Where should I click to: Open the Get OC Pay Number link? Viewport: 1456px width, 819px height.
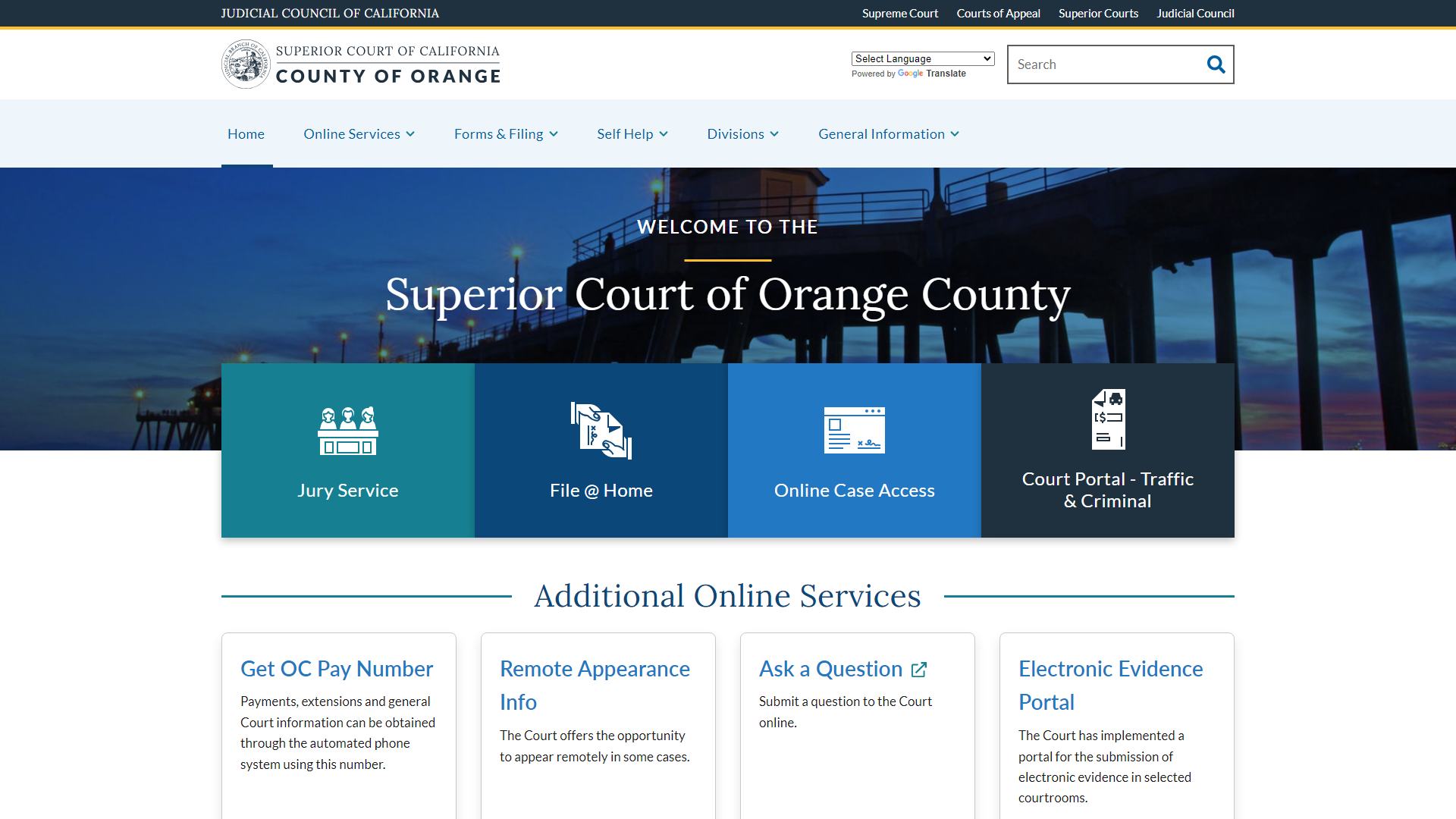point(337,669)
